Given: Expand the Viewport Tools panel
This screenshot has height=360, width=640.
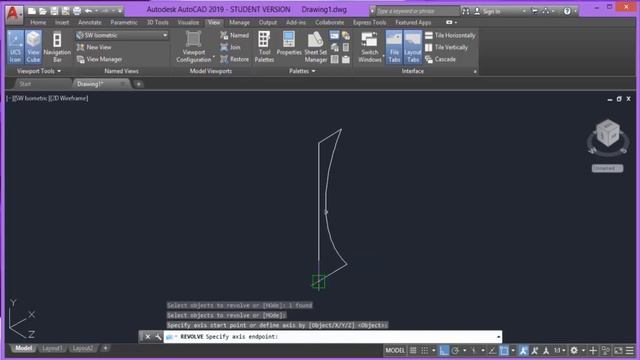Looking at the screenshot, I should click(39, 71).
